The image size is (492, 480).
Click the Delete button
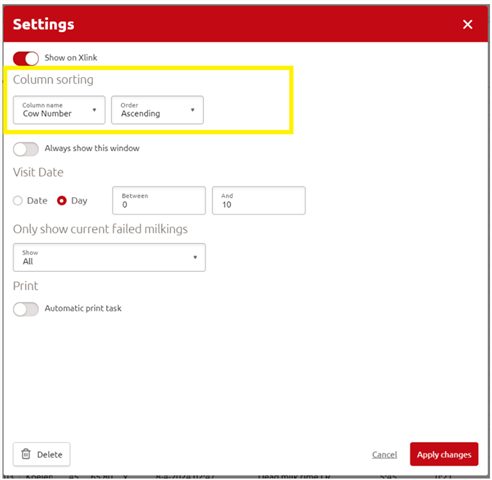(x=42, y=454)
